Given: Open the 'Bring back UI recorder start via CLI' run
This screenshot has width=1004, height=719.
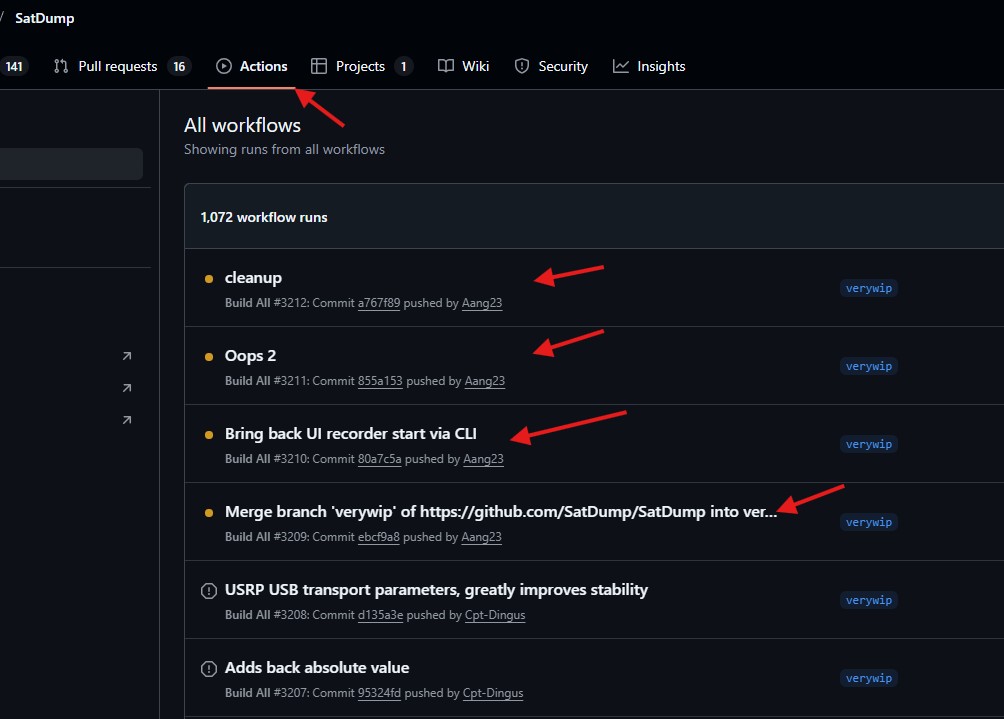Looking at the screenshot, I should 350,433.
